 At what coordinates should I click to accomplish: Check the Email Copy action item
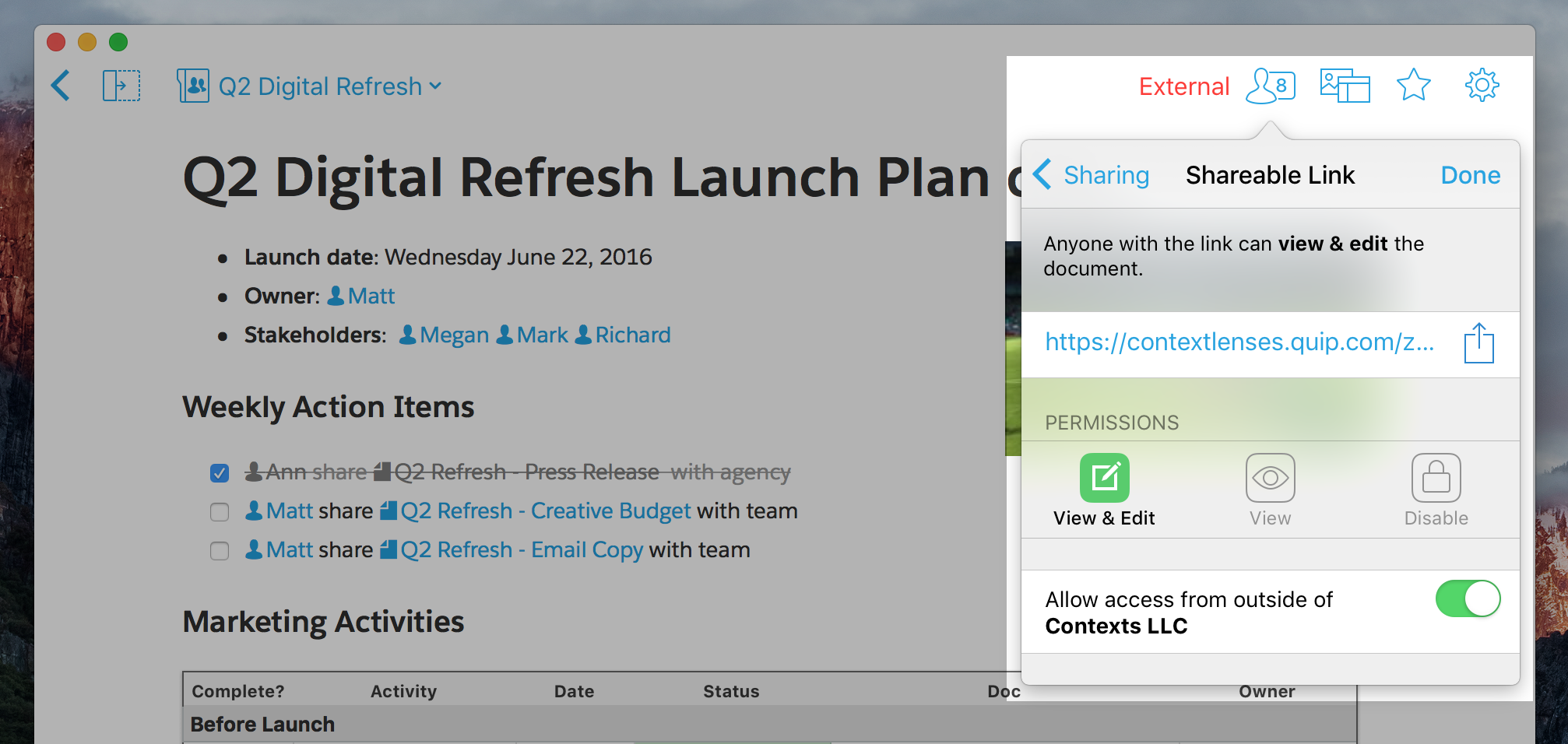pos(220,551)
